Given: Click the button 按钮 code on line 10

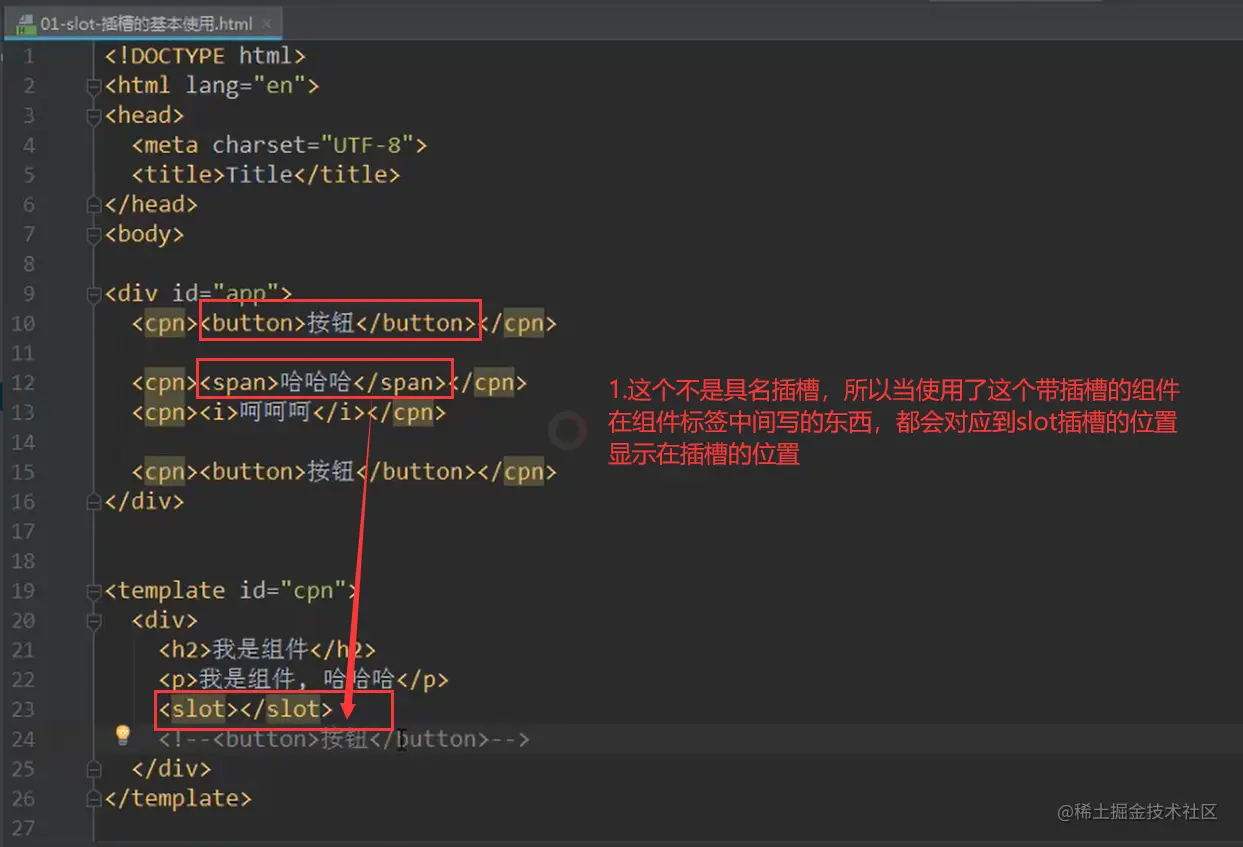Looking at the screenshot, I should click(x=339, y=323).
